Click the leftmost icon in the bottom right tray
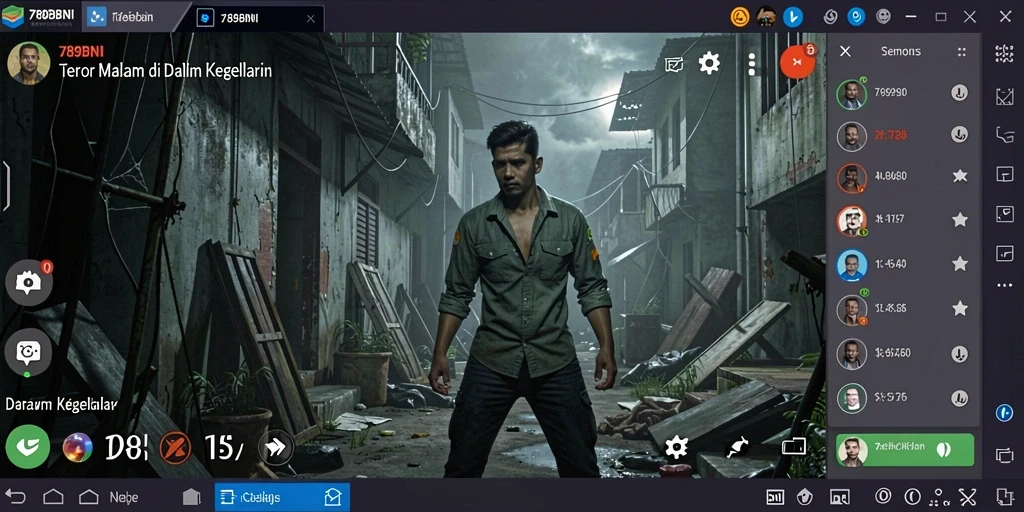This screenshot has height=512, width=1024. coord(775,498)
